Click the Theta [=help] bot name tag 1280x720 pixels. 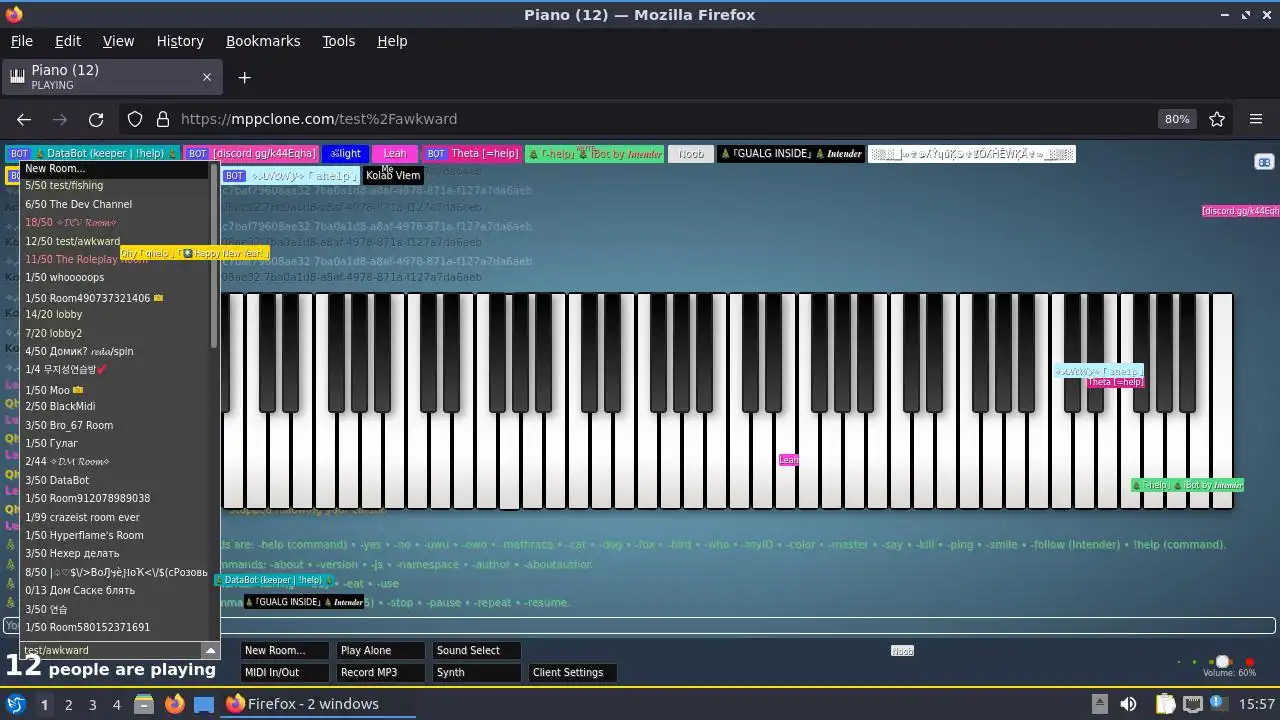pyautogui.click(x=472, y=153)
